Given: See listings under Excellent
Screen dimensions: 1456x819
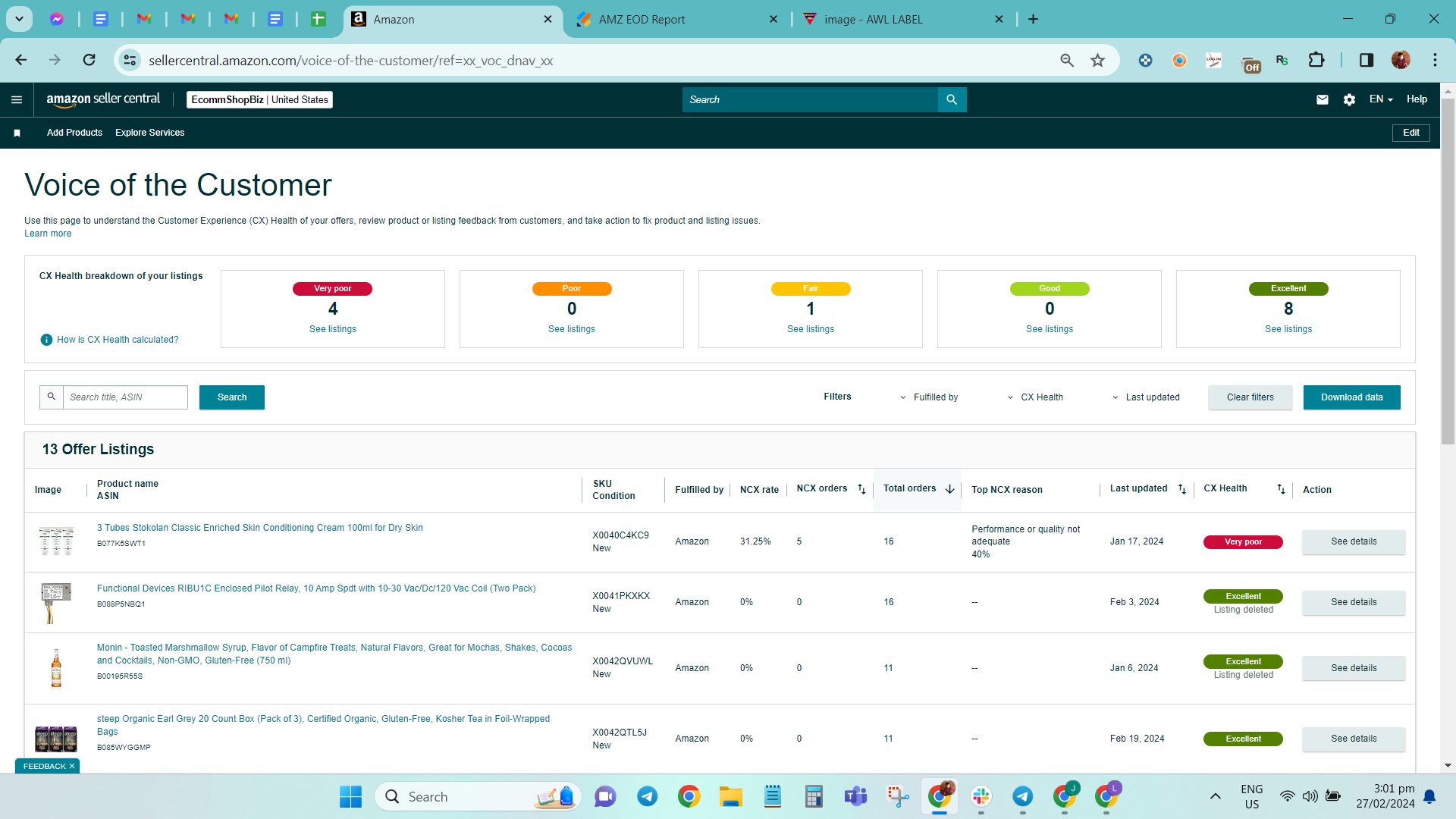Looking at the screenshot, I should 1288,329.
